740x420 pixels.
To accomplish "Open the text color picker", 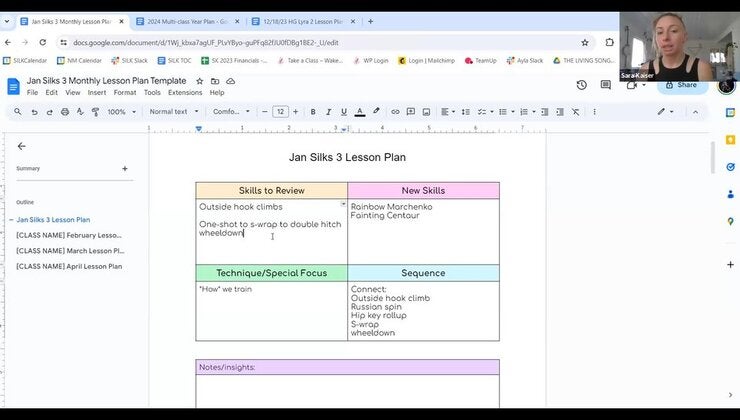I will click(x=360, y=112).
